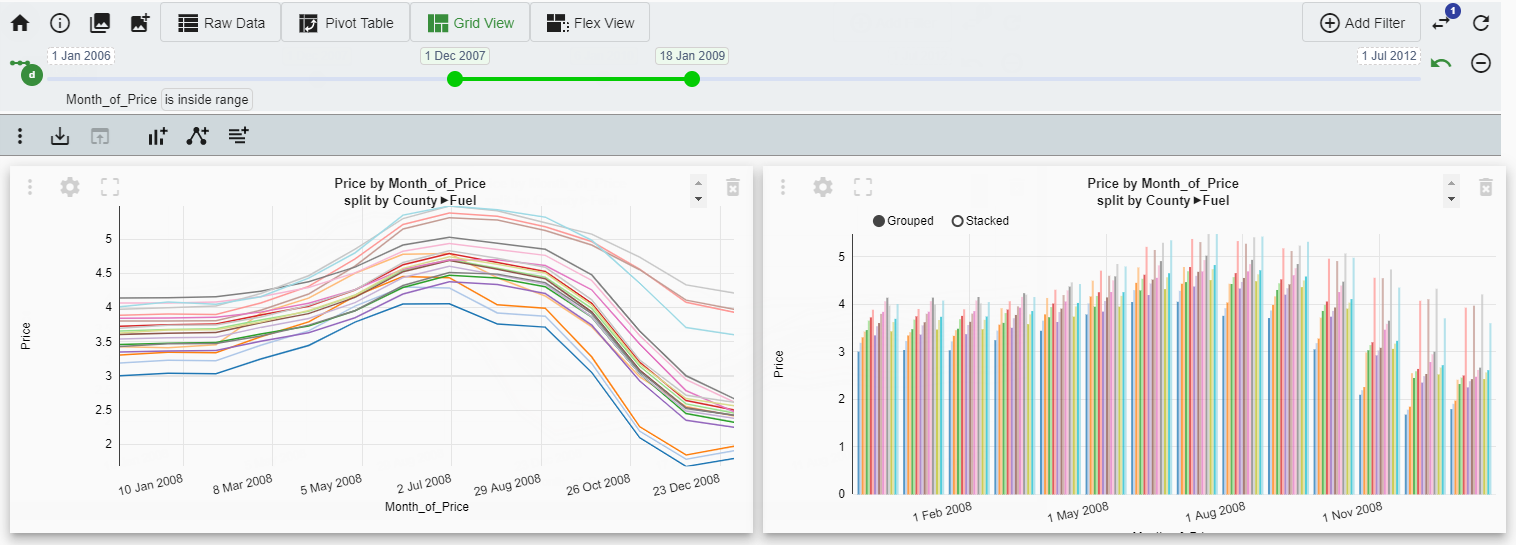The width and height of the screenshot is (1516, 545).
Task: Open the image gallery icon
Action: pyautogui.click(x=100, y=22)
